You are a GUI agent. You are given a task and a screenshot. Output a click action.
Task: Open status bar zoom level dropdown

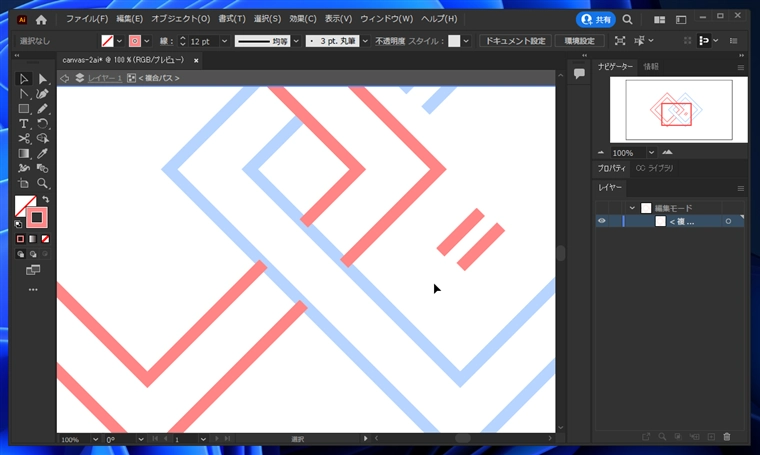click(x=95, y=439)
